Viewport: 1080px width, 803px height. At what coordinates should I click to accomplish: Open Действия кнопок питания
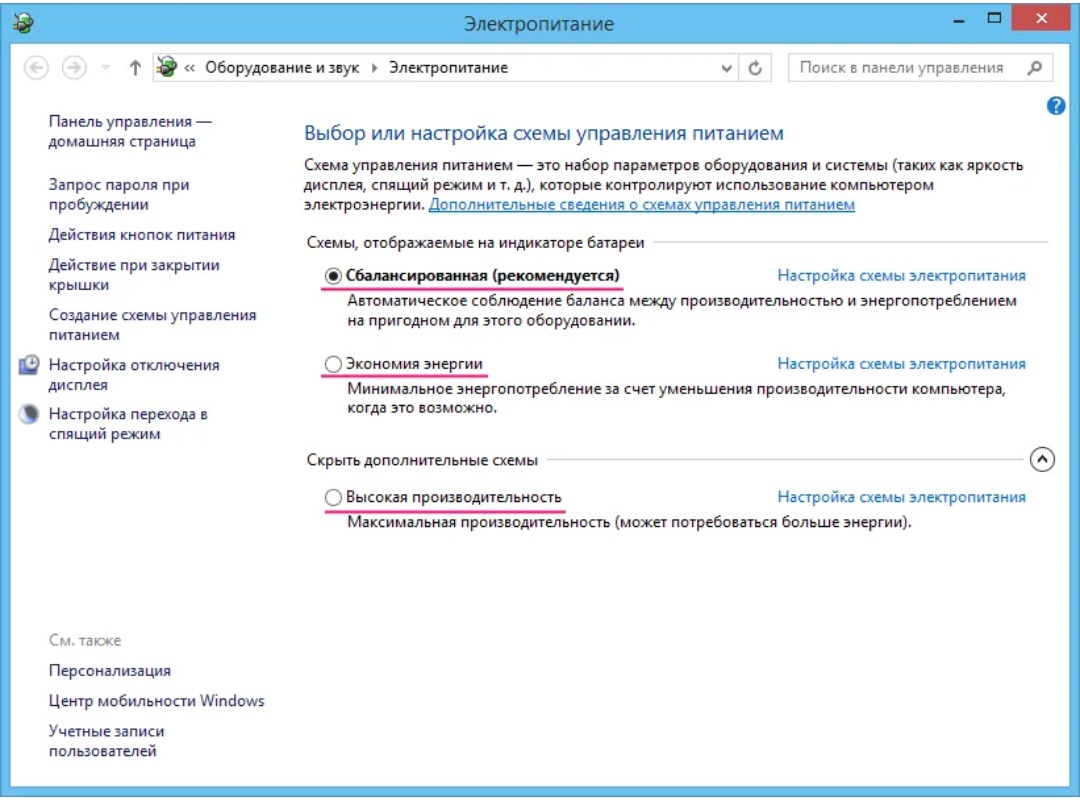tap(141, 235)
